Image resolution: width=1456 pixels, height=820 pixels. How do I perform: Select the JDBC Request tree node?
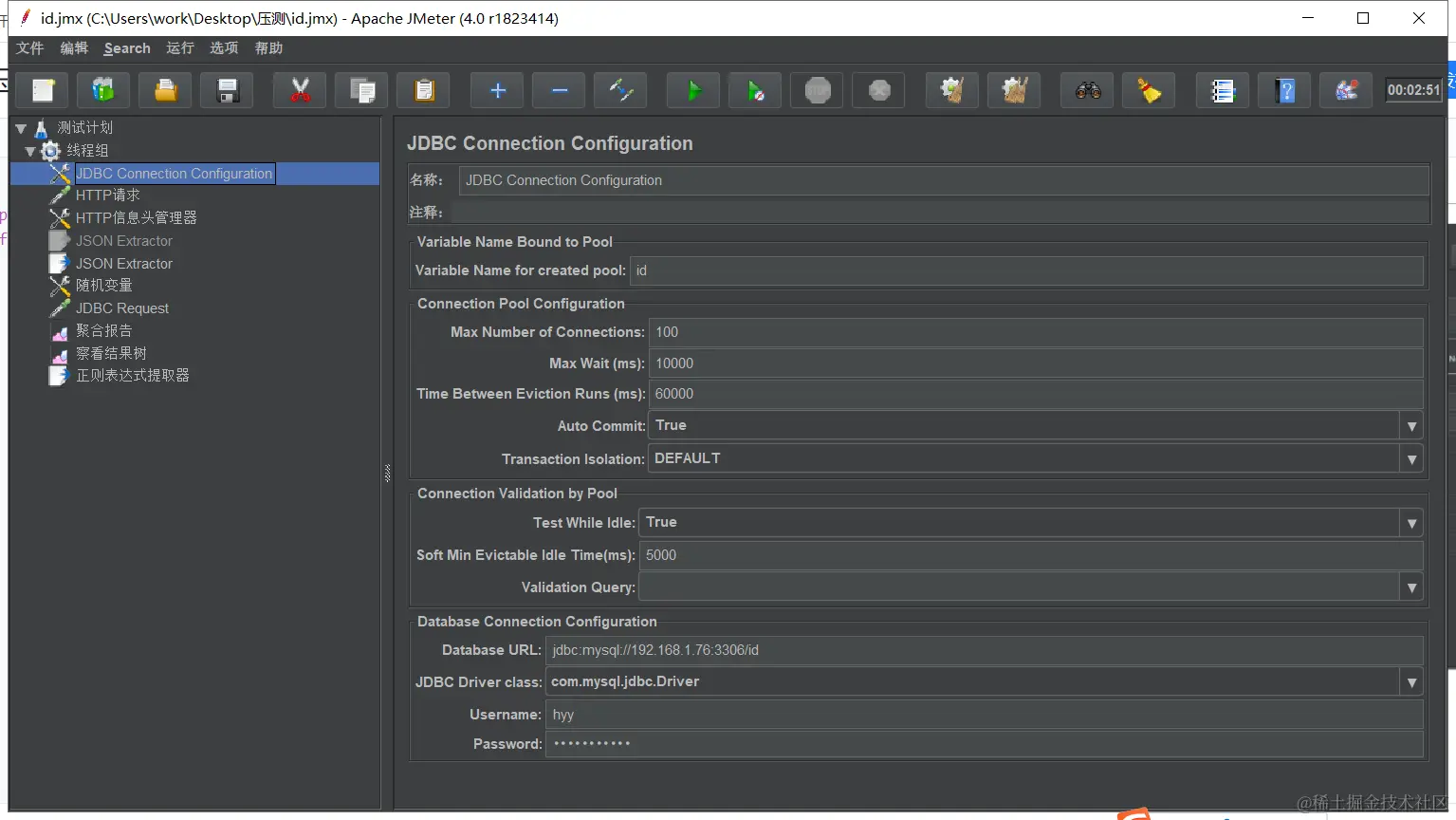pyautogui.click(x=122, y=308)
